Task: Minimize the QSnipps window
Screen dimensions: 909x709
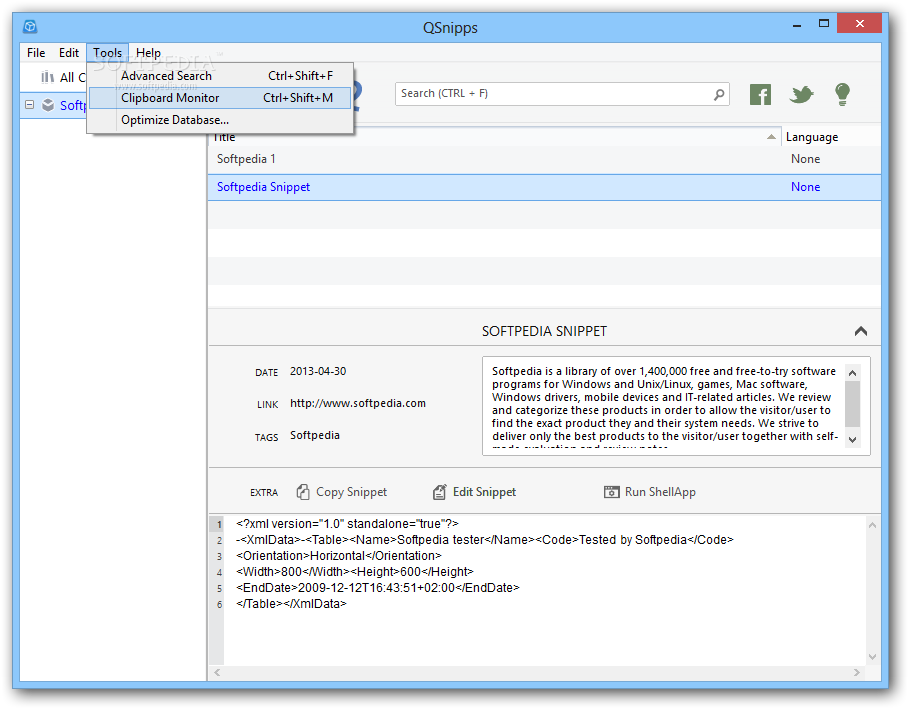Action: [x=797, y=24]
